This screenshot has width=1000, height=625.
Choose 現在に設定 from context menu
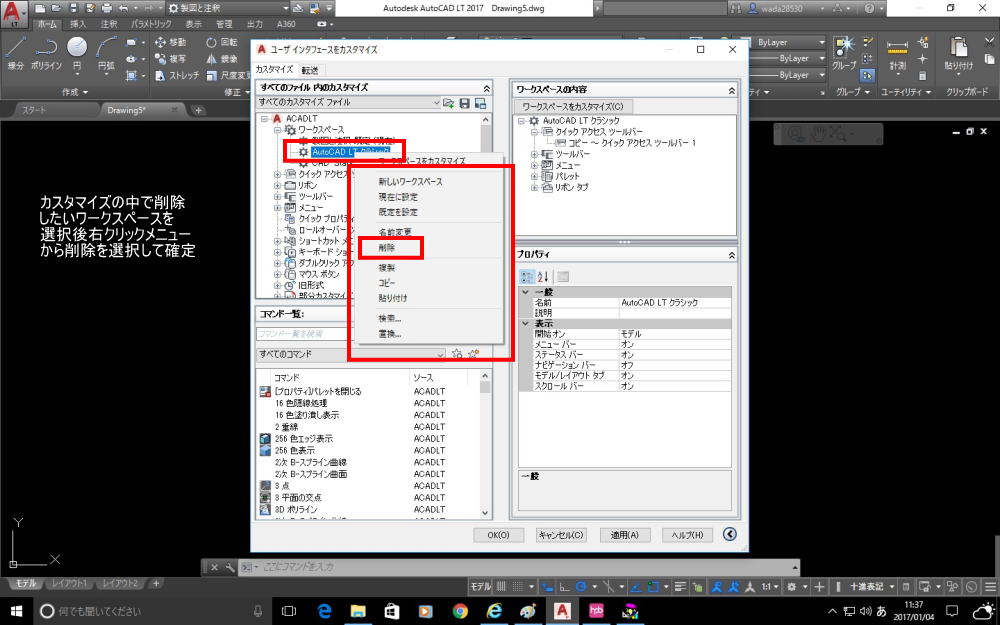398,197
